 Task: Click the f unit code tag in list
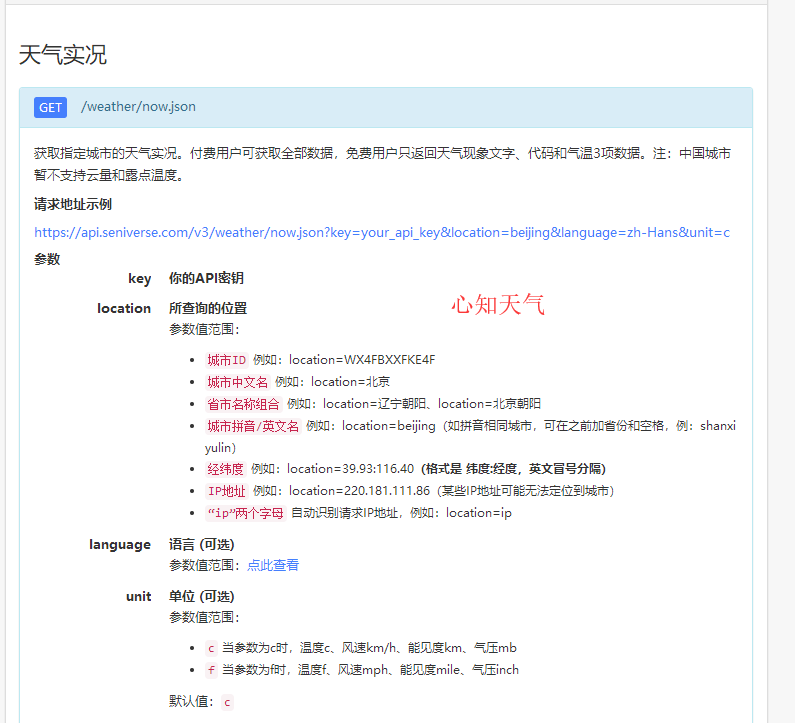tap(211, 670)
